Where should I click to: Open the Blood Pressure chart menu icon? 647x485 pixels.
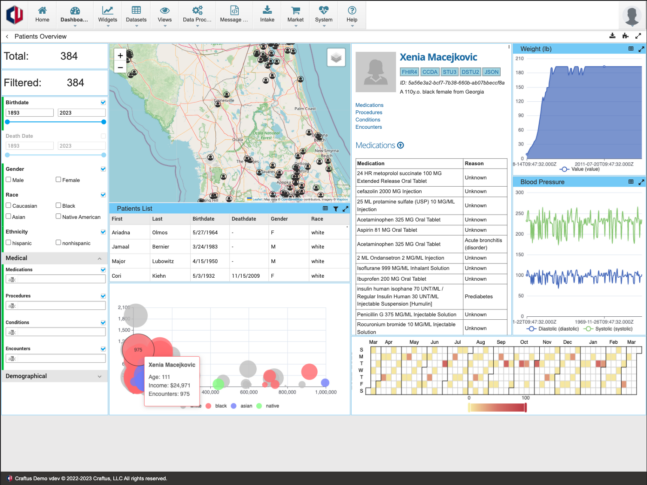pos(629,181)
